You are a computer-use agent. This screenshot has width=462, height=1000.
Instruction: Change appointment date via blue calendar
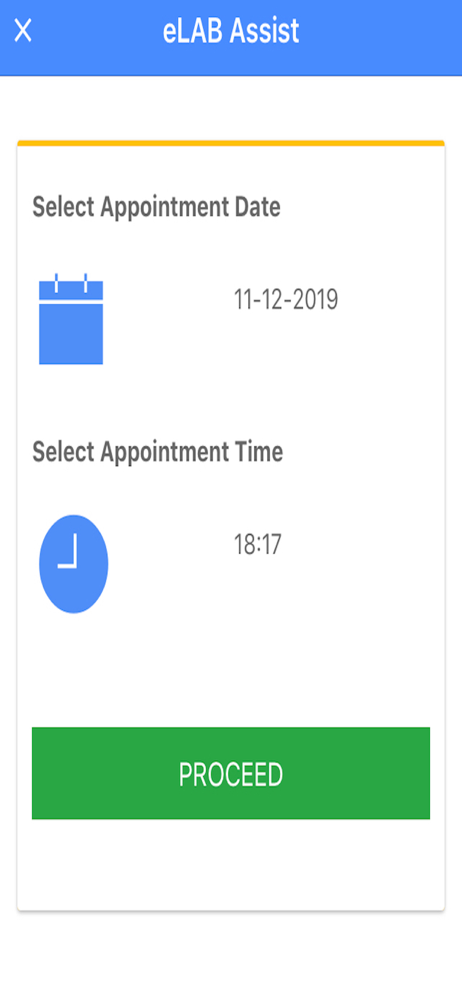tap(71, 319)
